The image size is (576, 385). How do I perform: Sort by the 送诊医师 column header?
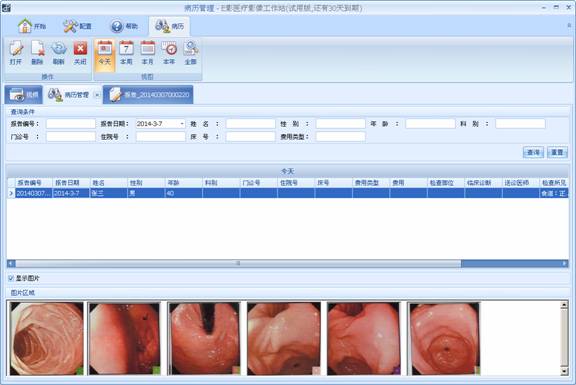[521, 183]
